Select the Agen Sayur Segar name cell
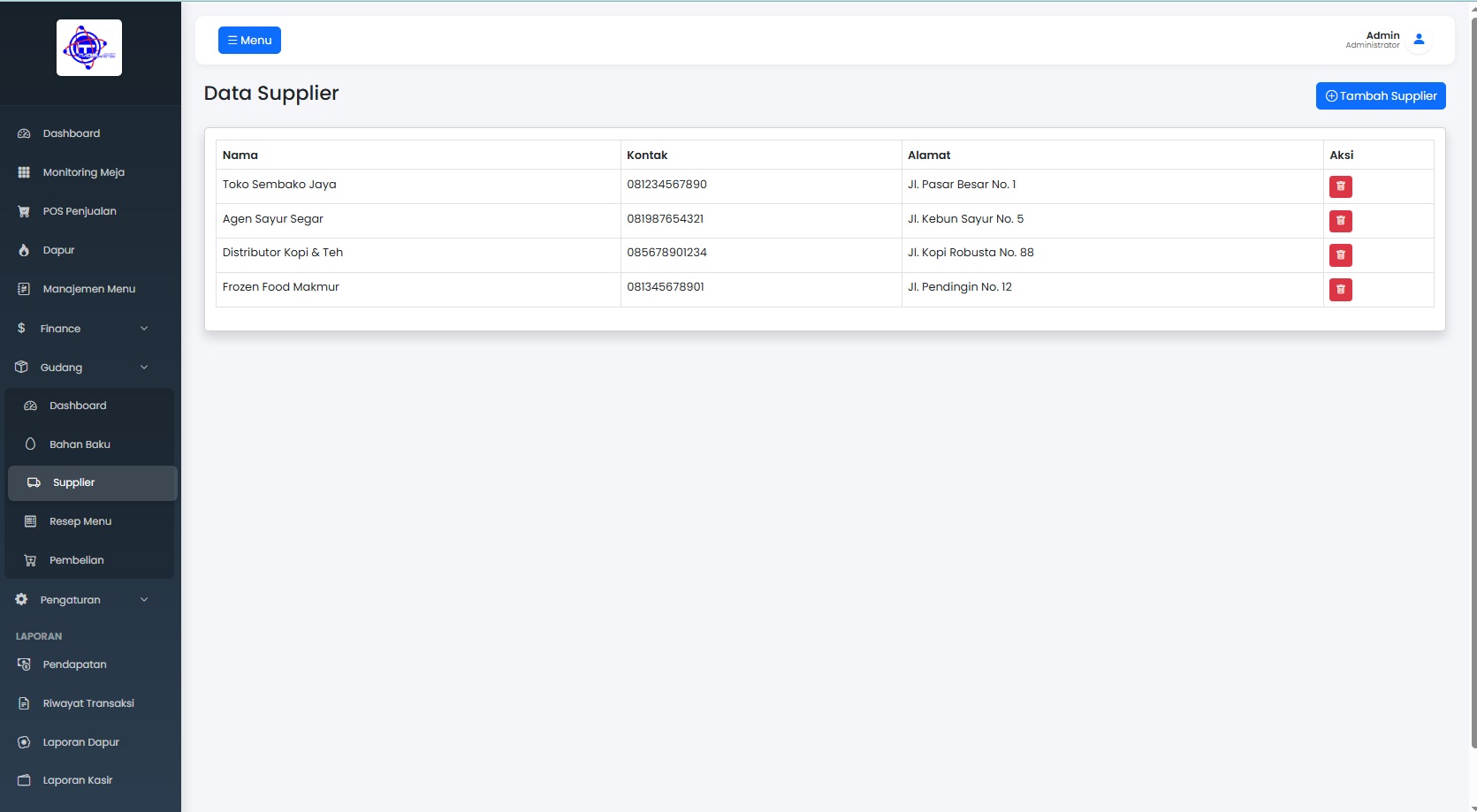Image resolution: width=1477 pixels, height=812 pixels. 418,221
